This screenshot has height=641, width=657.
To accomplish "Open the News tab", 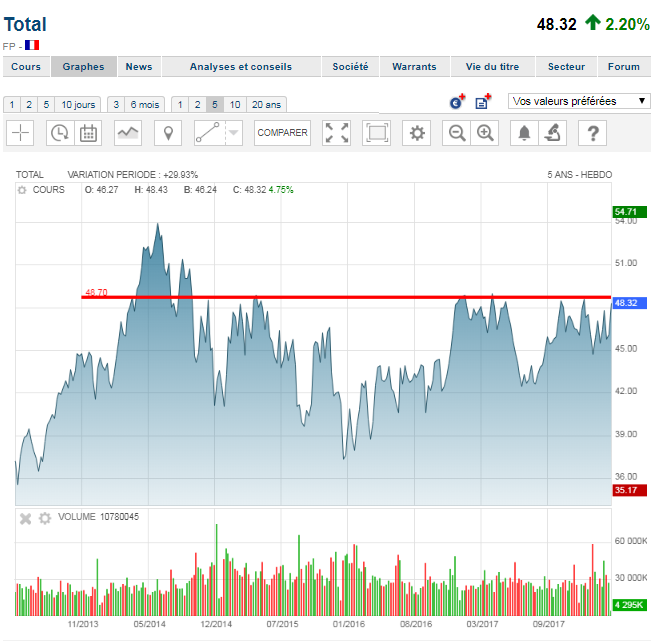I will 139,67.
